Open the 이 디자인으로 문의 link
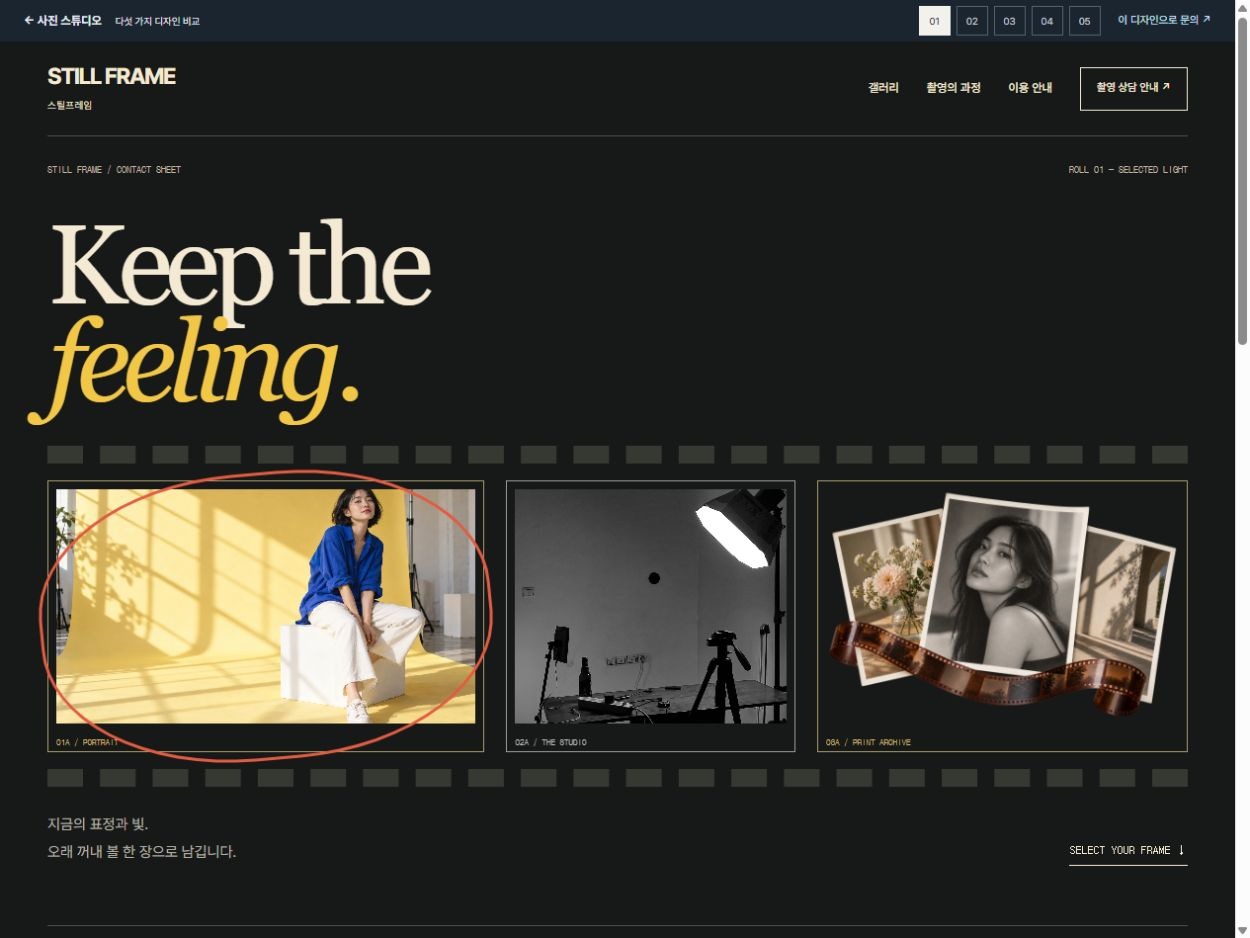Viewport: 1250px width, 938px height. [x=1164, y=20]
